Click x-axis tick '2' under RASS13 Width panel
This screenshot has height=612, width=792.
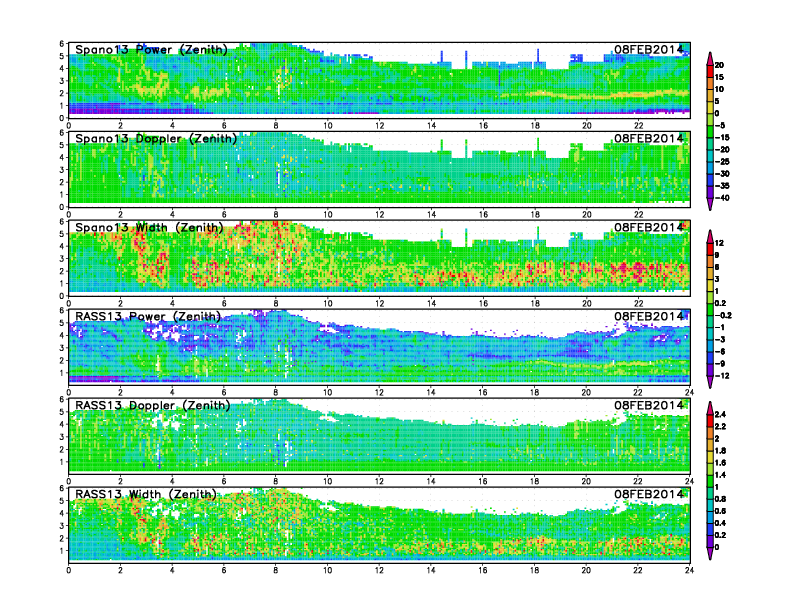[x=120, y=570]
